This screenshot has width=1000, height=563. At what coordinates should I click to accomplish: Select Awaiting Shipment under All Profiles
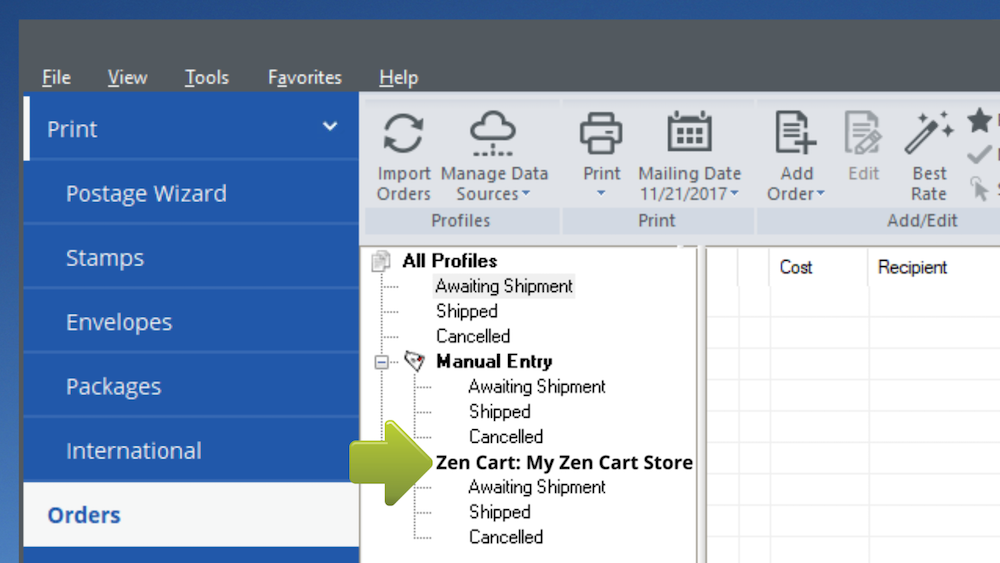(x=504, y=286)
